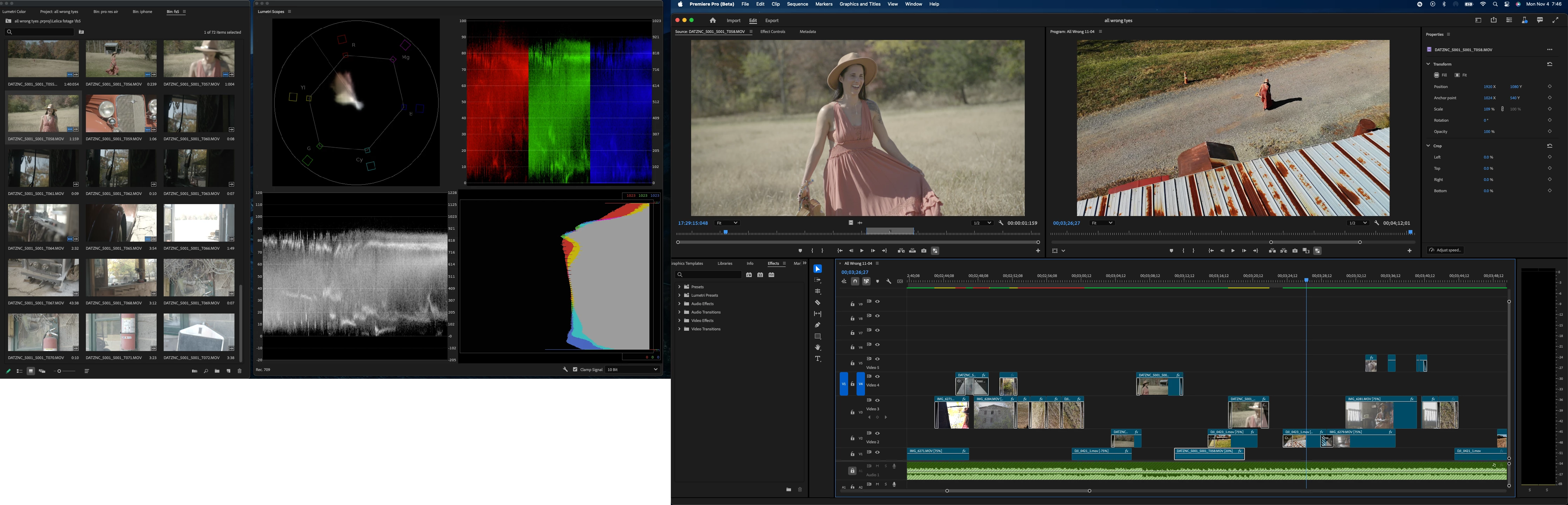This screenshot has height=505, width=1568.
Task: Choose the Ripple Edit tool
Action: pos(818,291)
